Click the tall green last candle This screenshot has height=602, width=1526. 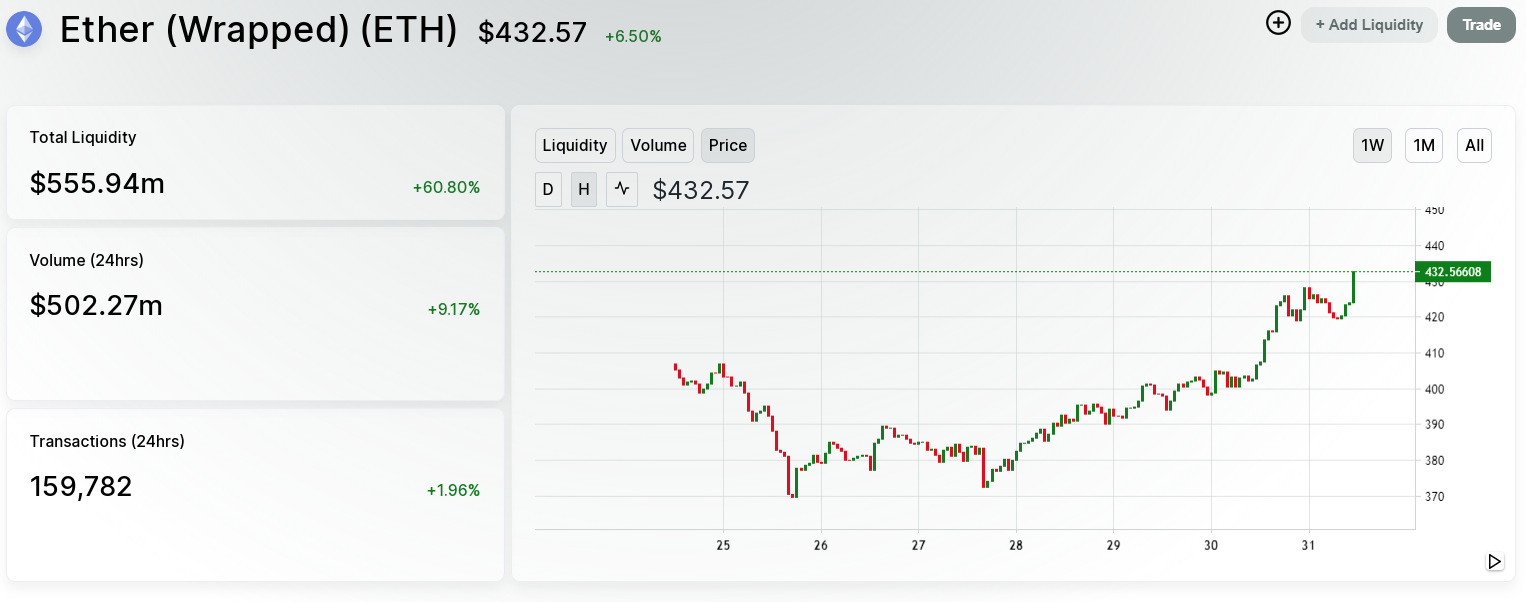(1353, 287)
